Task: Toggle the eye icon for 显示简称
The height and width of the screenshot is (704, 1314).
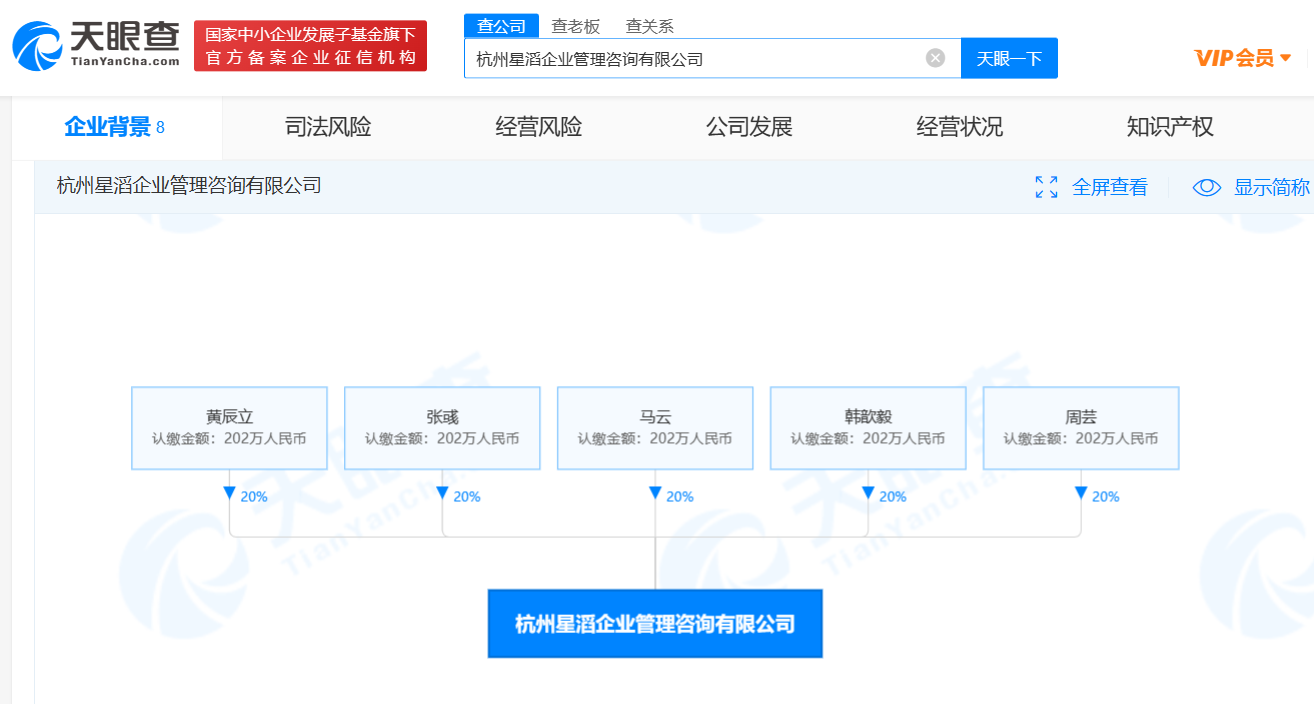Action: point(1207,187)
